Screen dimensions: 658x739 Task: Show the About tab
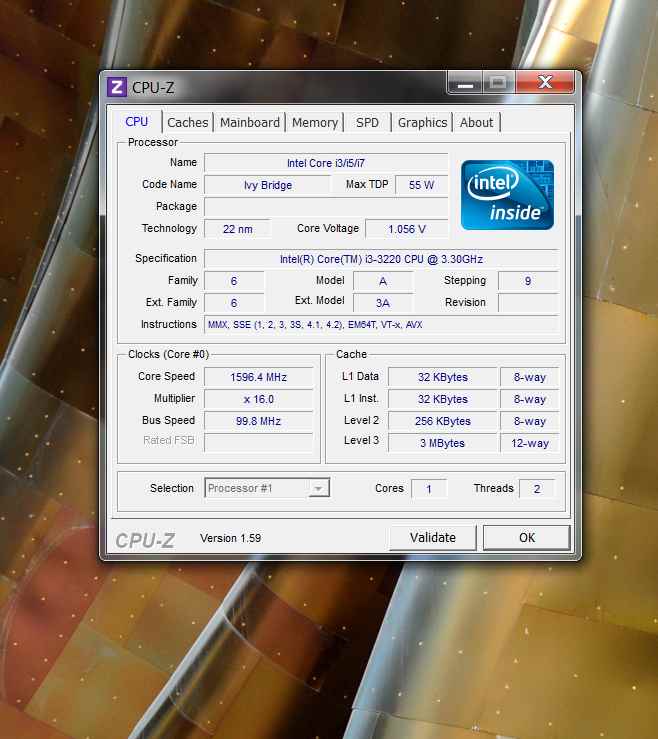pyautogui.click(x=477, y=123)
